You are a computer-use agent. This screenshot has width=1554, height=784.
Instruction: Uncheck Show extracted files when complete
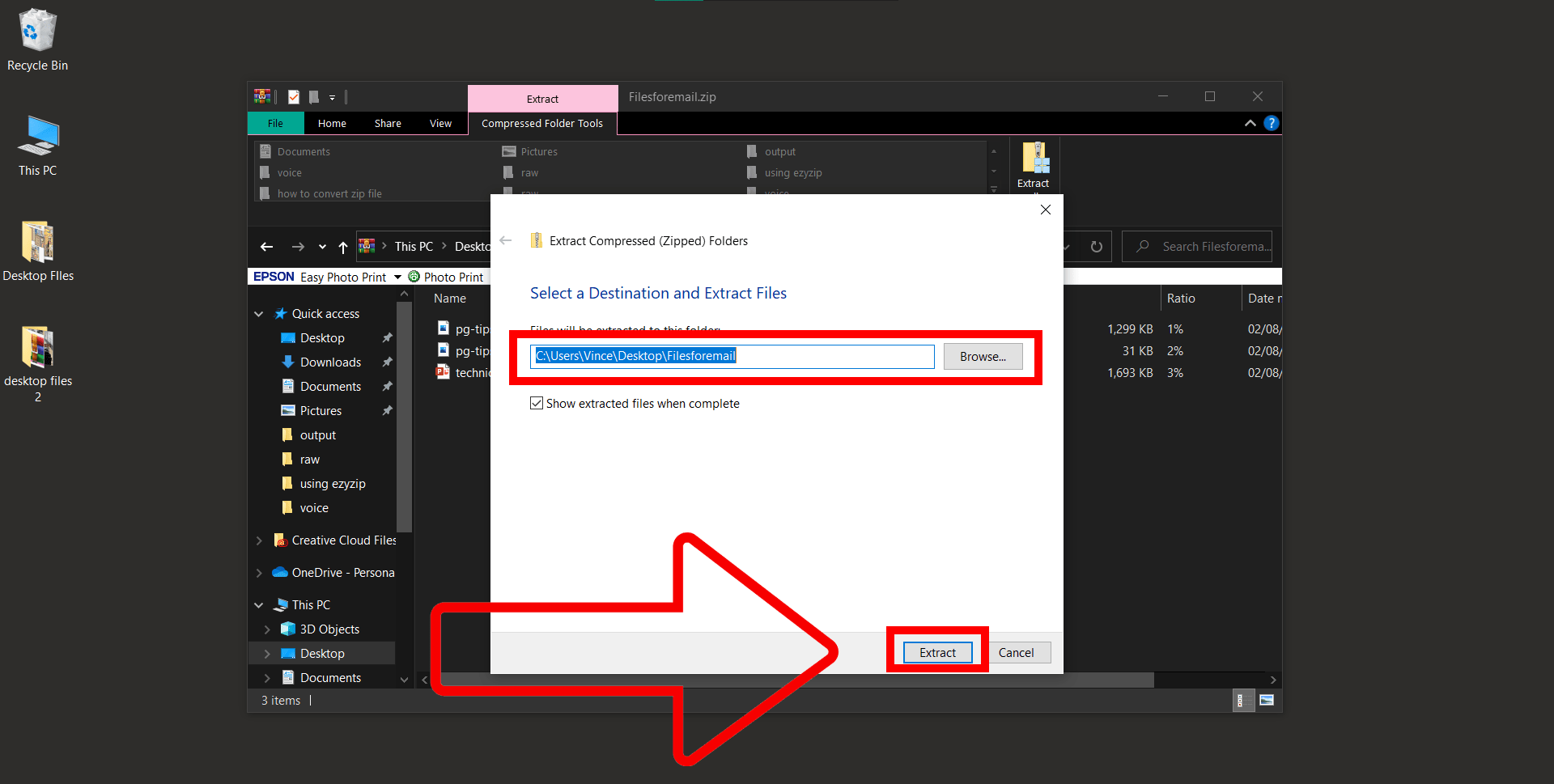(x=537, y=403)
